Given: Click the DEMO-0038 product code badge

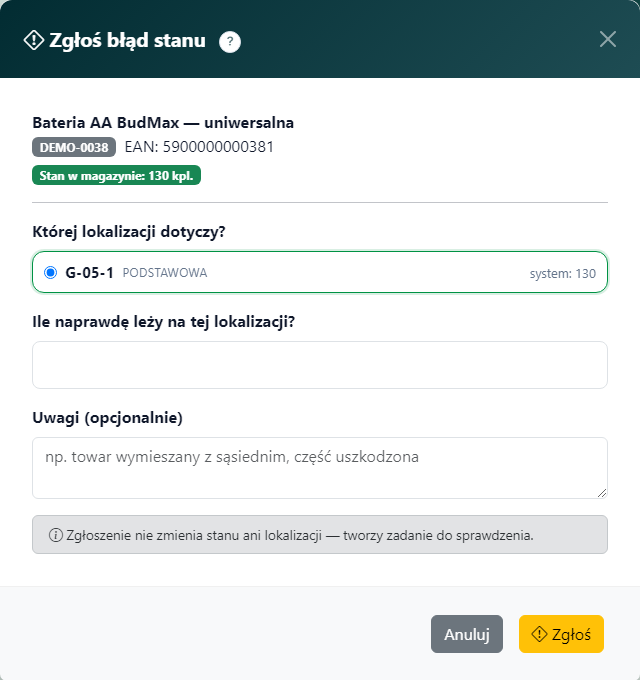Looking at the screenshot, I should (x=74, y=147).
